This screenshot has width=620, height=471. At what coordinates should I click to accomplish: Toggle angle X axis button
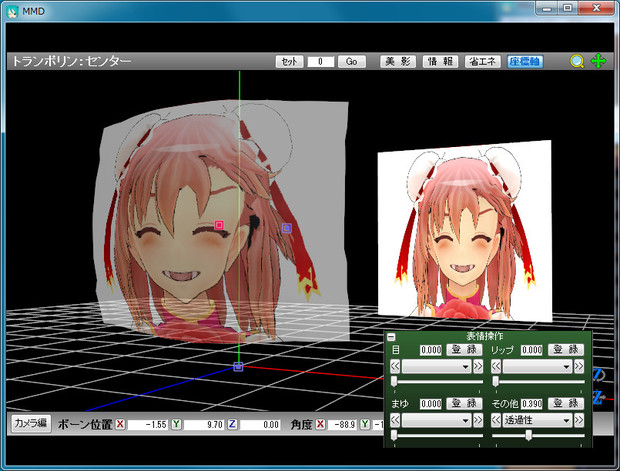[x=321, y=424]
